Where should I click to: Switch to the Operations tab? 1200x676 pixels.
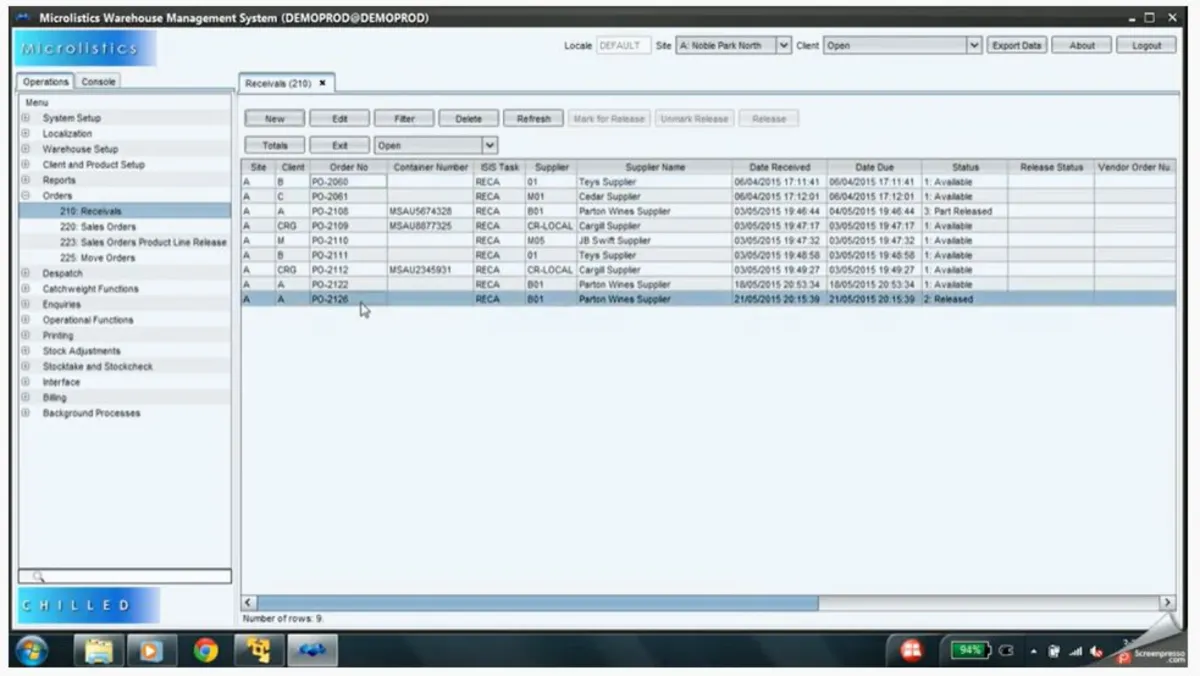(46, 82)
